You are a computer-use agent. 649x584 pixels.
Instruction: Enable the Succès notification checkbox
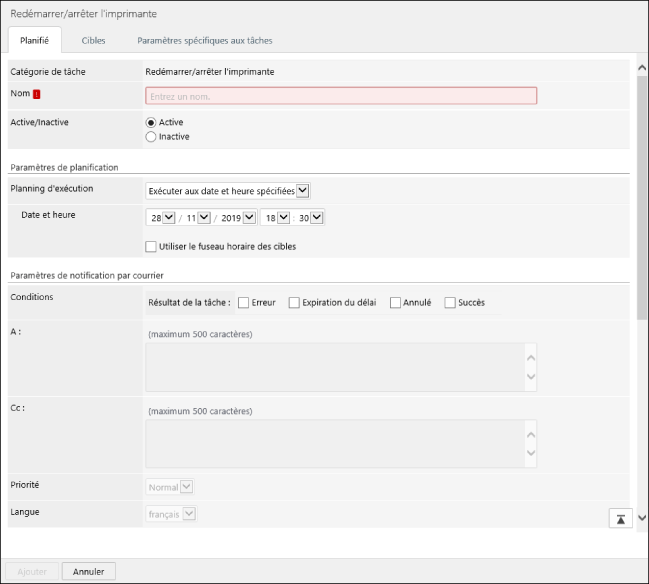[x=450, y=303]
